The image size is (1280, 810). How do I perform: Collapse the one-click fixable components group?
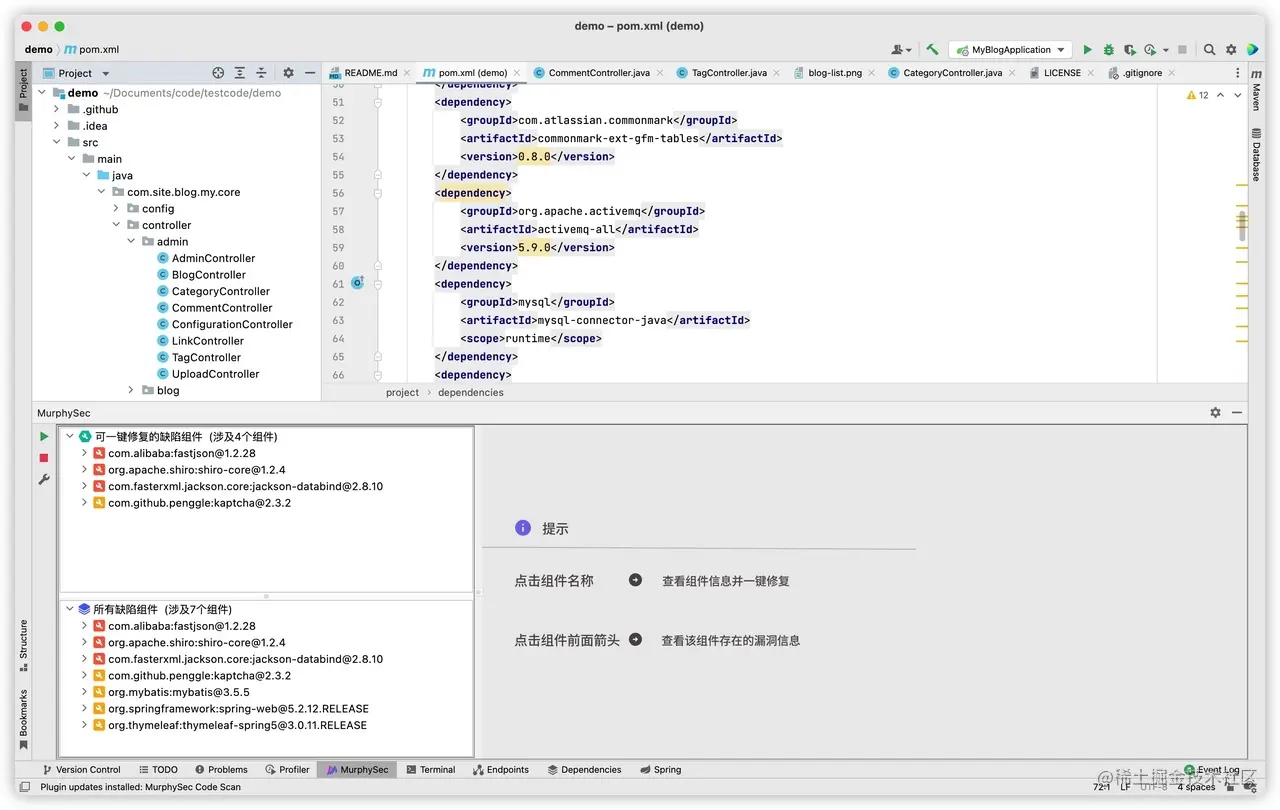(70, 436)
